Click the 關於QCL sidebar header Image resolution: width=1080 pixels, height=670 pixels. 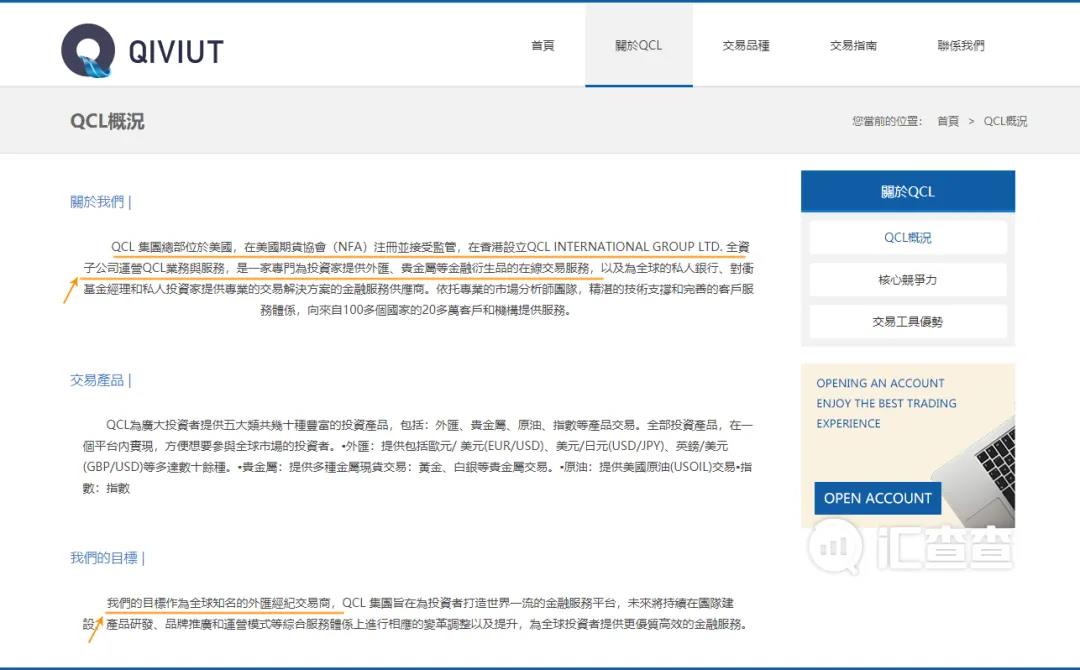pos(908,191)
